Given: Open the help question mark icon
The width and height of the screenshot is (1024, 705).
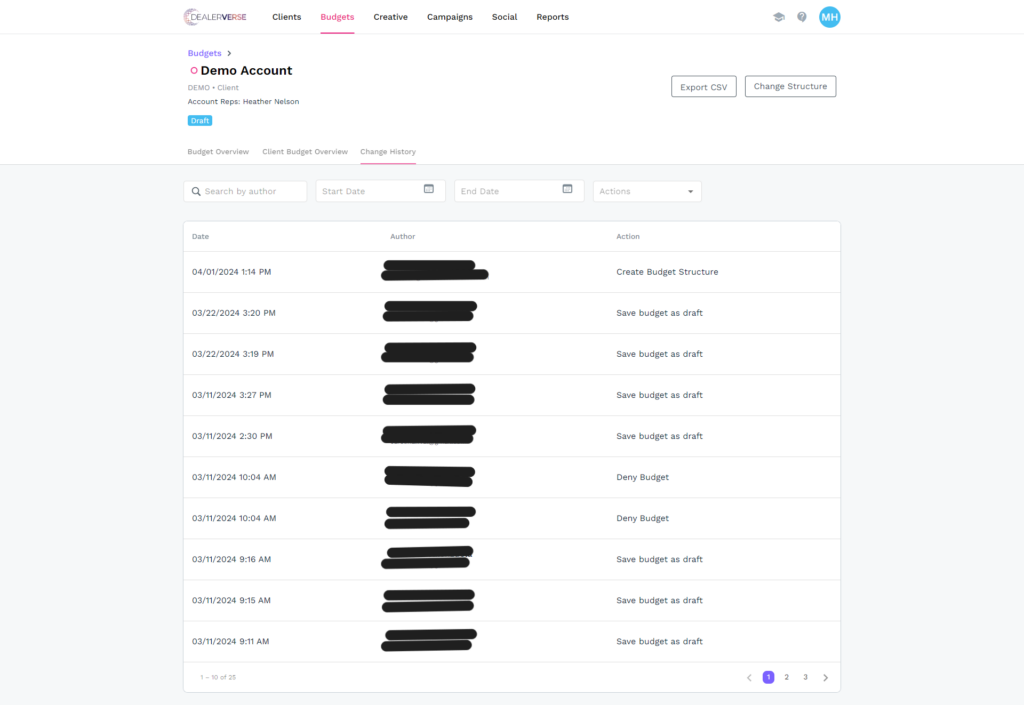Looking at the screenshot, I should pyautogui.click(x=802, y=17).
